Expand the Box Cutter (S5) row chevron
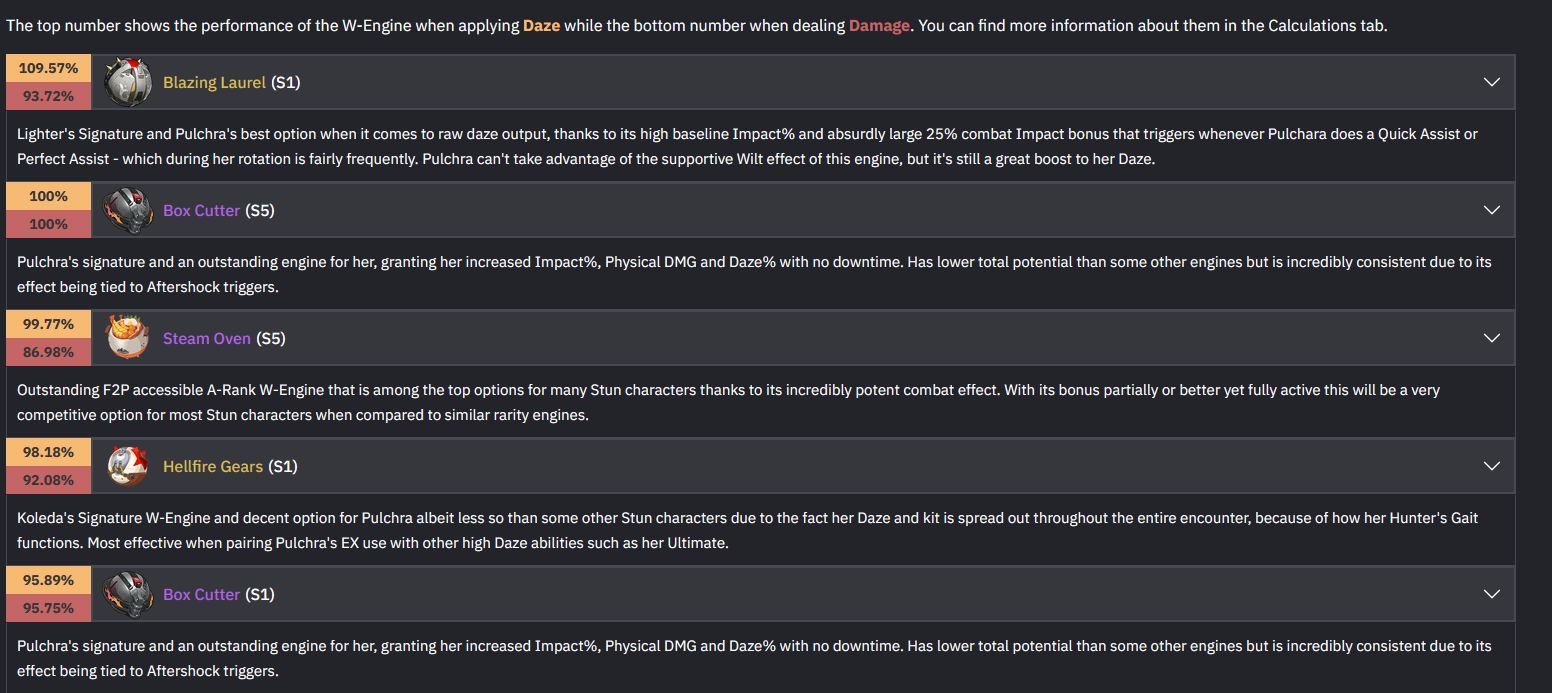This screenshot has height=693, width=1552. click(1492, 210)
